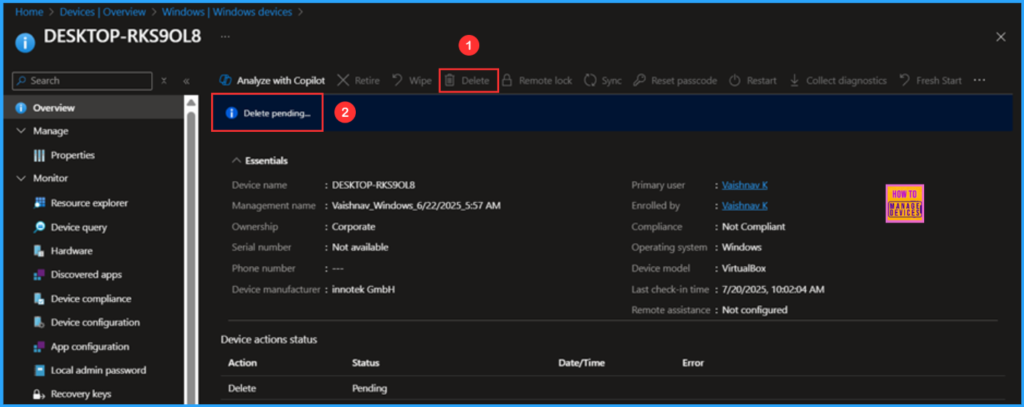This screenshot has height=407, width=1024.
Task: Click the Status column header
Action: coord(366,363)
